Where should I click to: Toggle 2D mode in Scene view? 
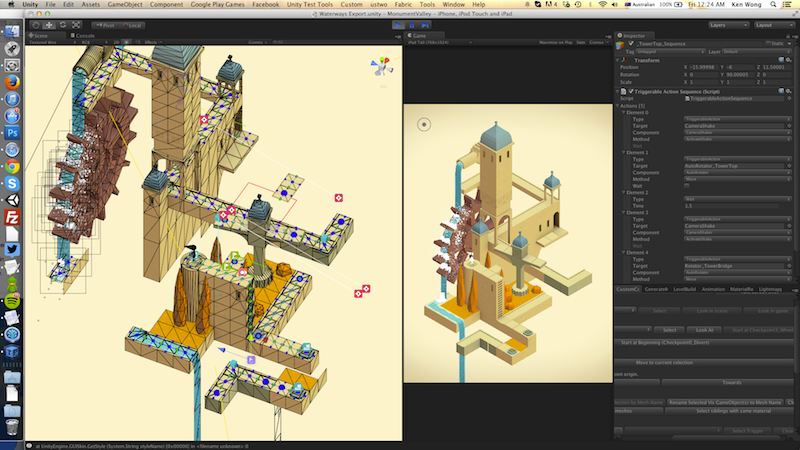(116, 42)
